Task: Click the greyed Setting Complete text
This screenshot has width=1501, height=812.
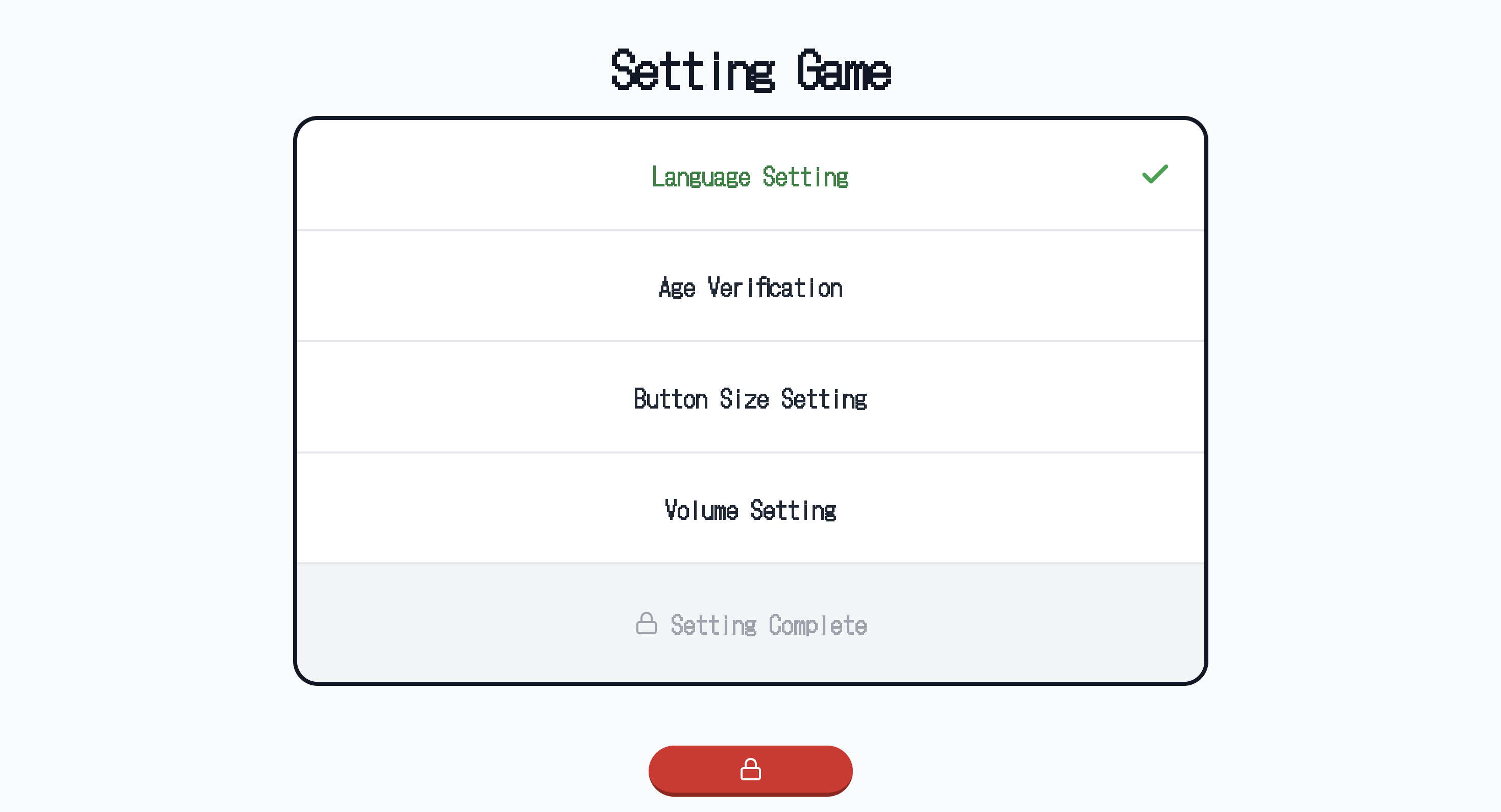Action: click(x=768, y=626)
